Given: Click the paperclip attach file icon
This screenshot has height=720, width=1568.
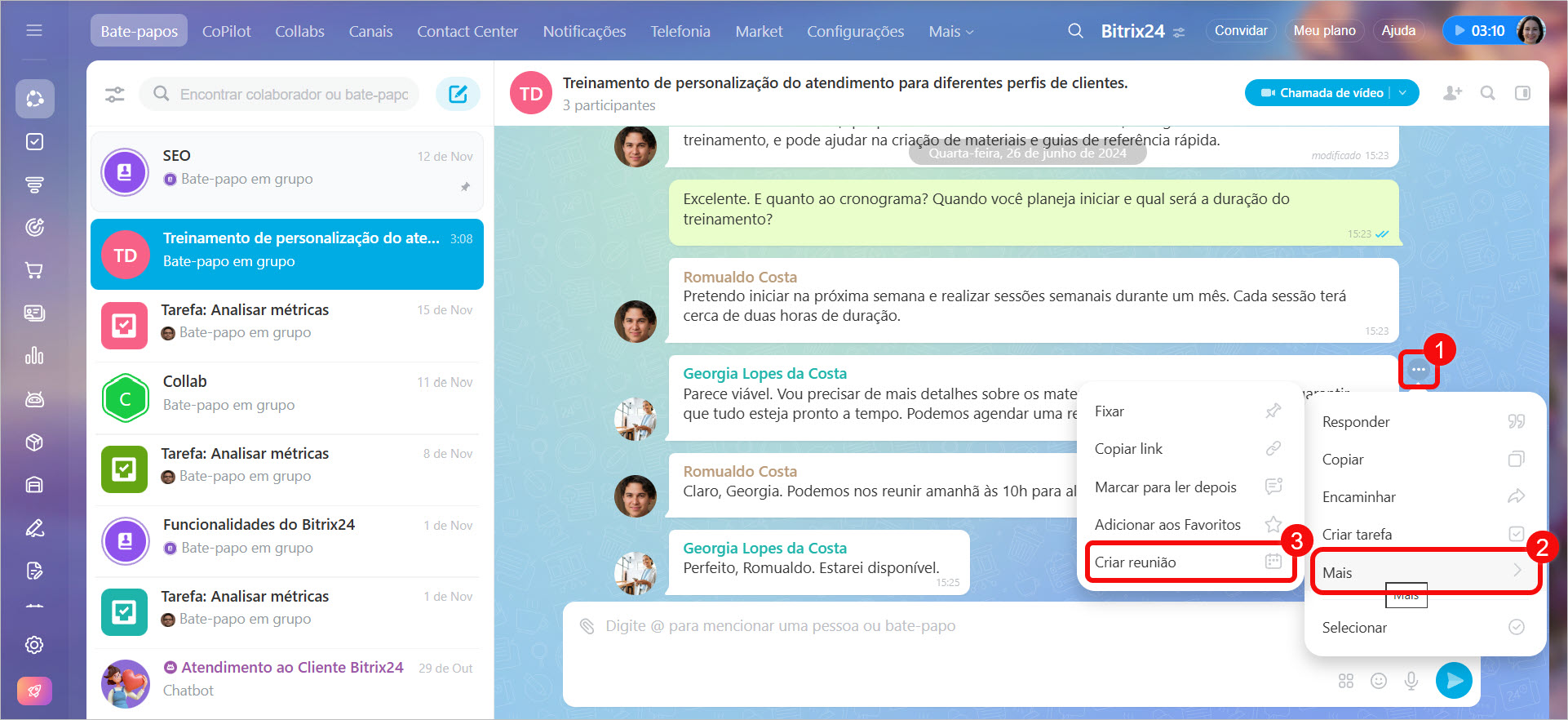Looking at the screenshot, I should pyautogui.click(x=587, y=626).
